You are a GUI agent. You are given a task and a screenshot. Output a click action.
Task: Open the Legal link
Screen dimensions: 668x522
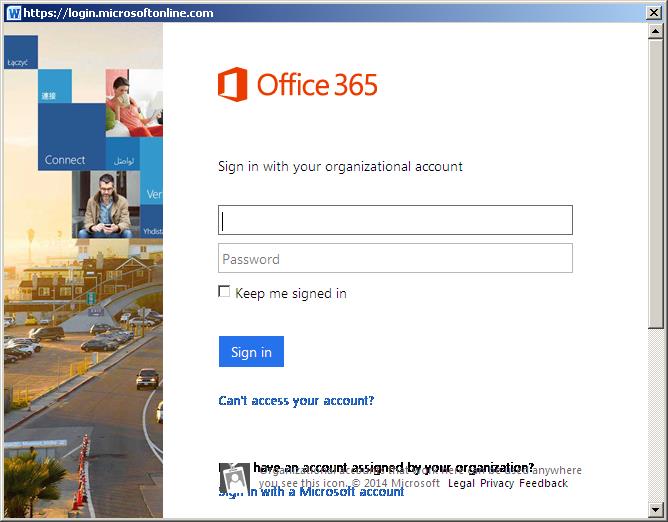tap(461, 483)
